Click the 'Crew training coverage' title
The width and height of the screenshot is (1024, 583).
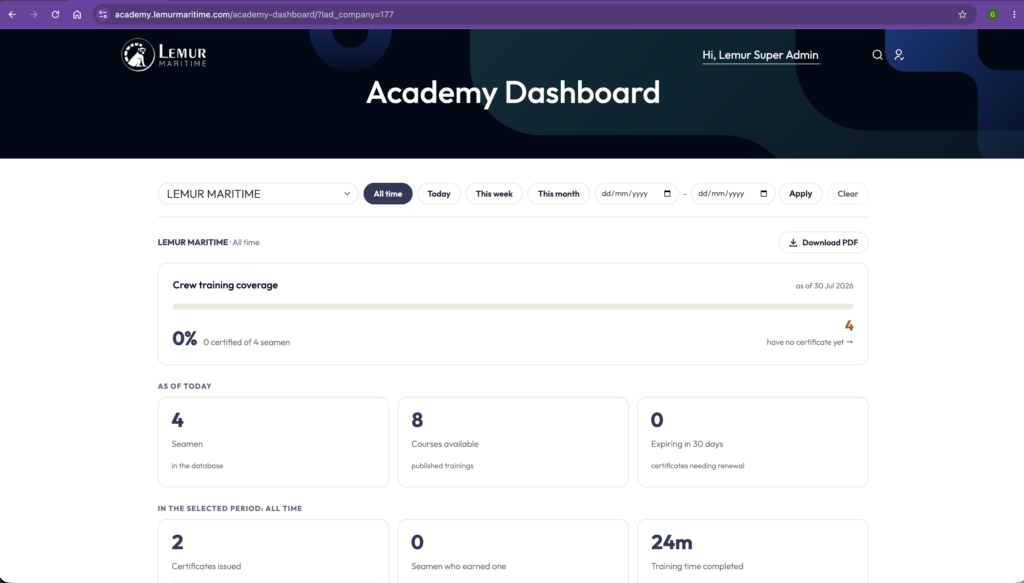coord(225,285)
